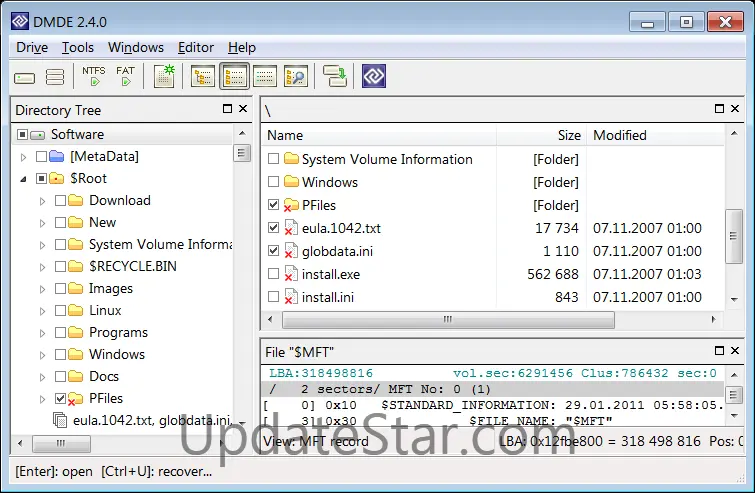Viewport: 755px width, 493px height.
Task: Start NTFS search toolbar button
Action: tap(93, 76)
